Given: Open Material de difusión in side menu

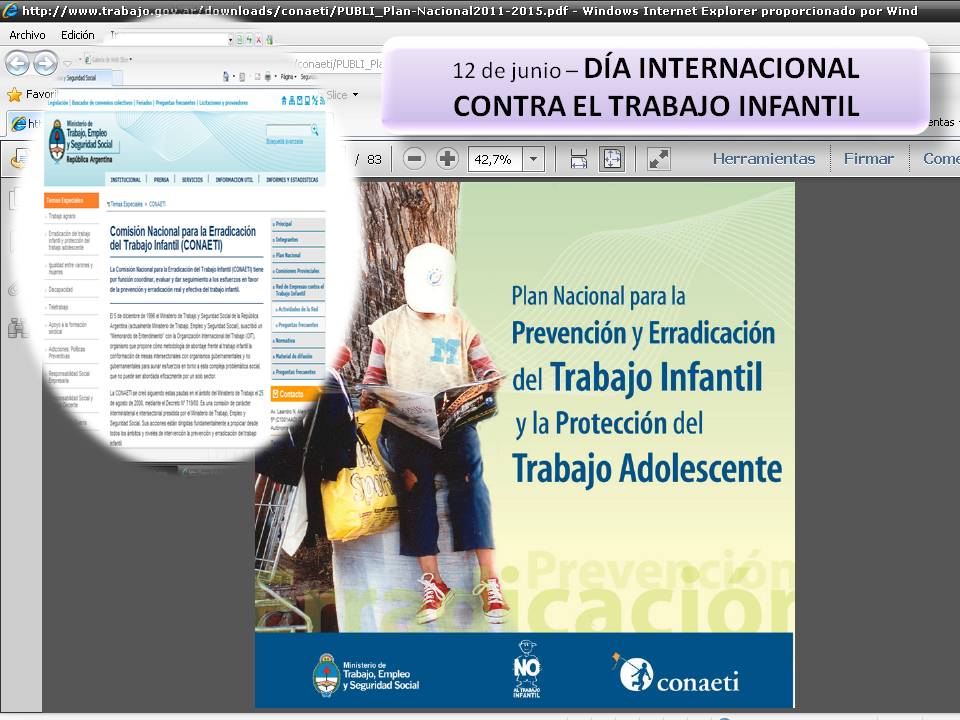Looking at the screenshot, I should [x=298, y=356].
